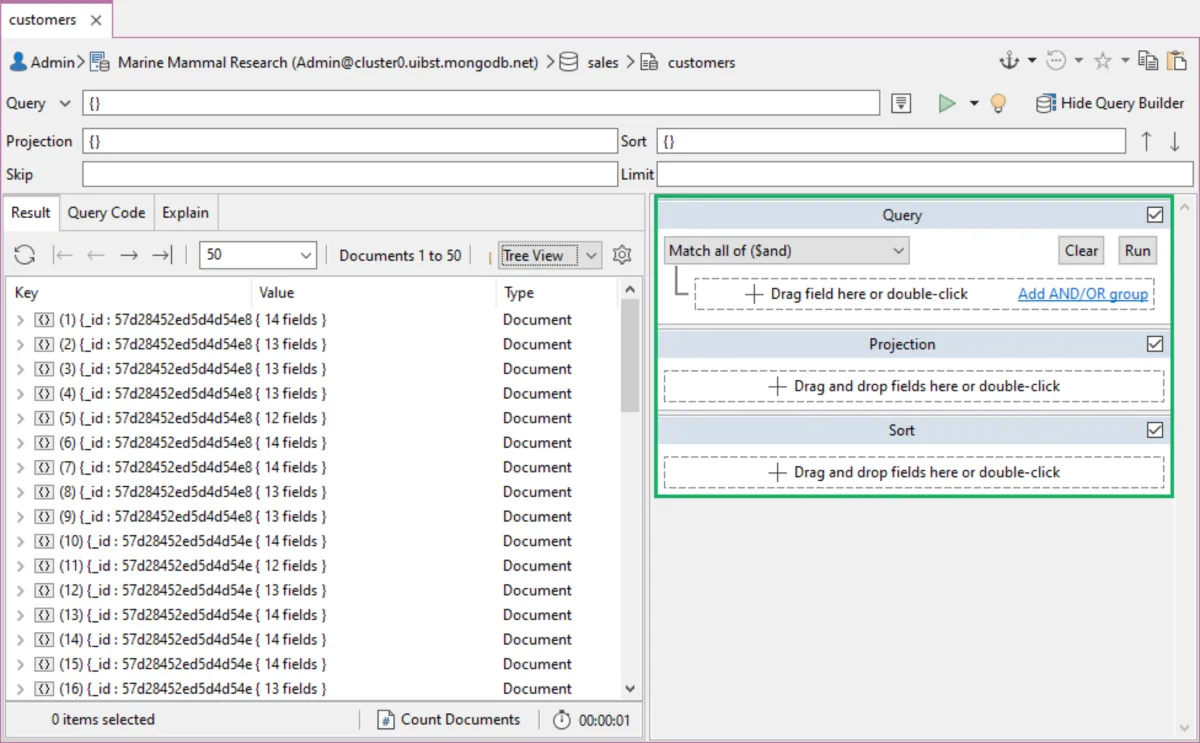
Task: Toggle the Sort section checkbox
Action: pyautogui.click(x=1155, y=430)
